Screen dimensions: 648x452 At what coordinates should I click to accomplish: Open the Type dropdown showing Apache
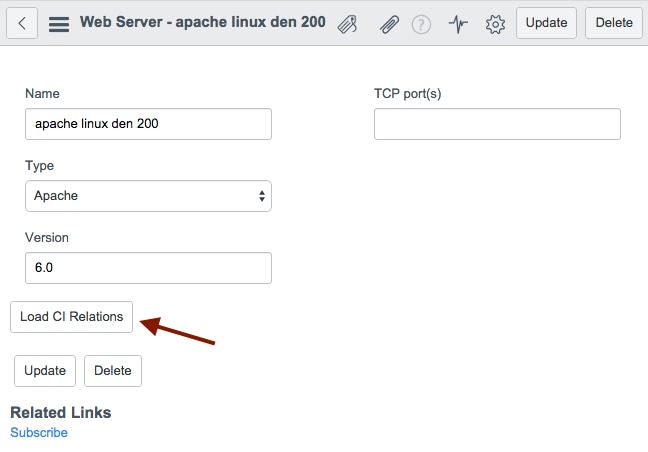click(x=148, y=196)
